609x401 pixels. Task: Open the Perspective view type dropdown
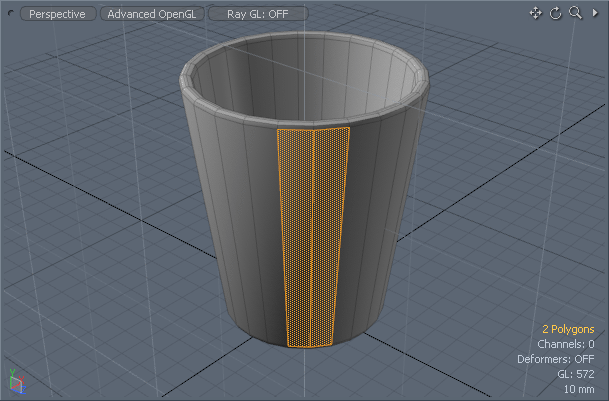[x=57, y=14]
